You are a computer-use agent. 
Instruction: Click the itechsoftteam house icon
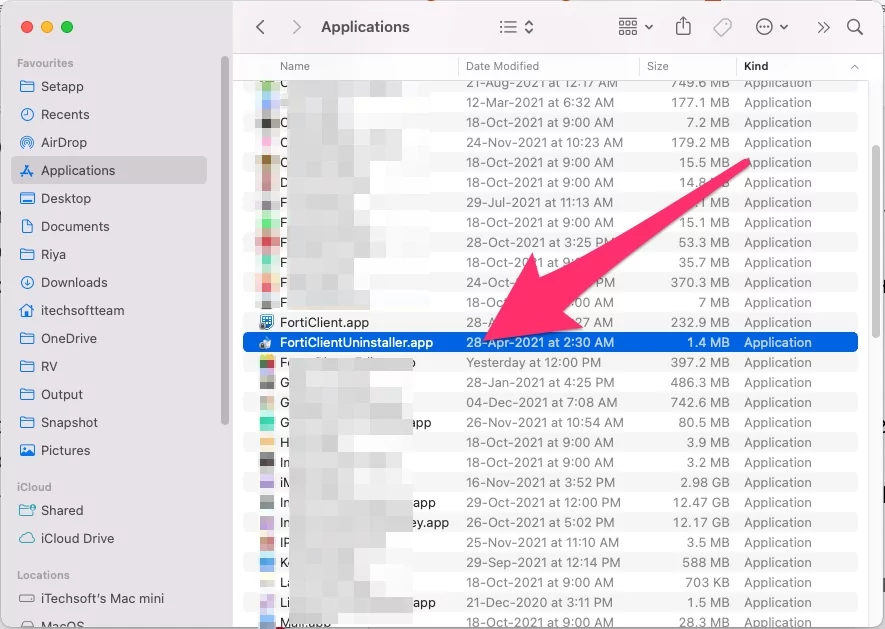[x=27, y=311]
